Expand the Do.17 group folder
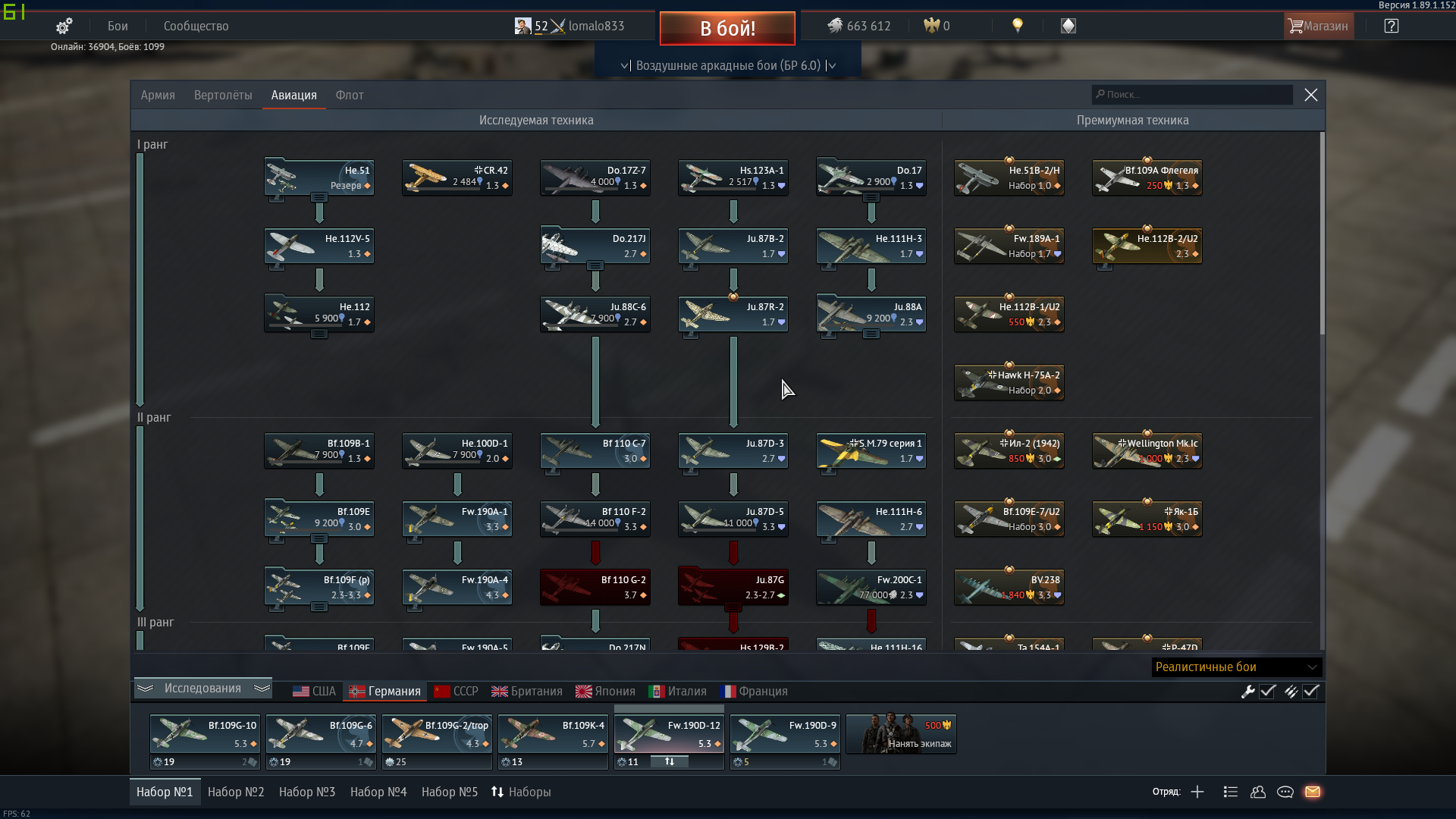Image resolution: width=1456 pixels, height=819 pixels. (x=871, y=197)
